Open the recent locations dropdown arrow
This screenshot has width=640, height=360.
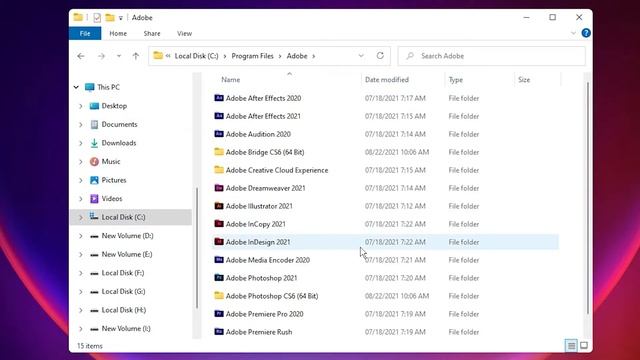pos(119,56)
